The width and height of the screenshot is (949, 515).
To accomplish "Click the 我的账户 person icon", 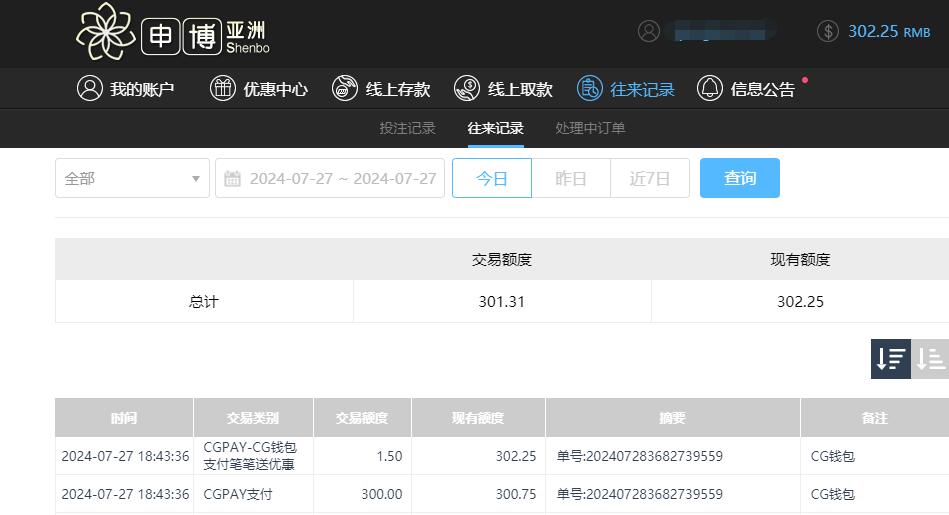I will [x=90, y=88].
